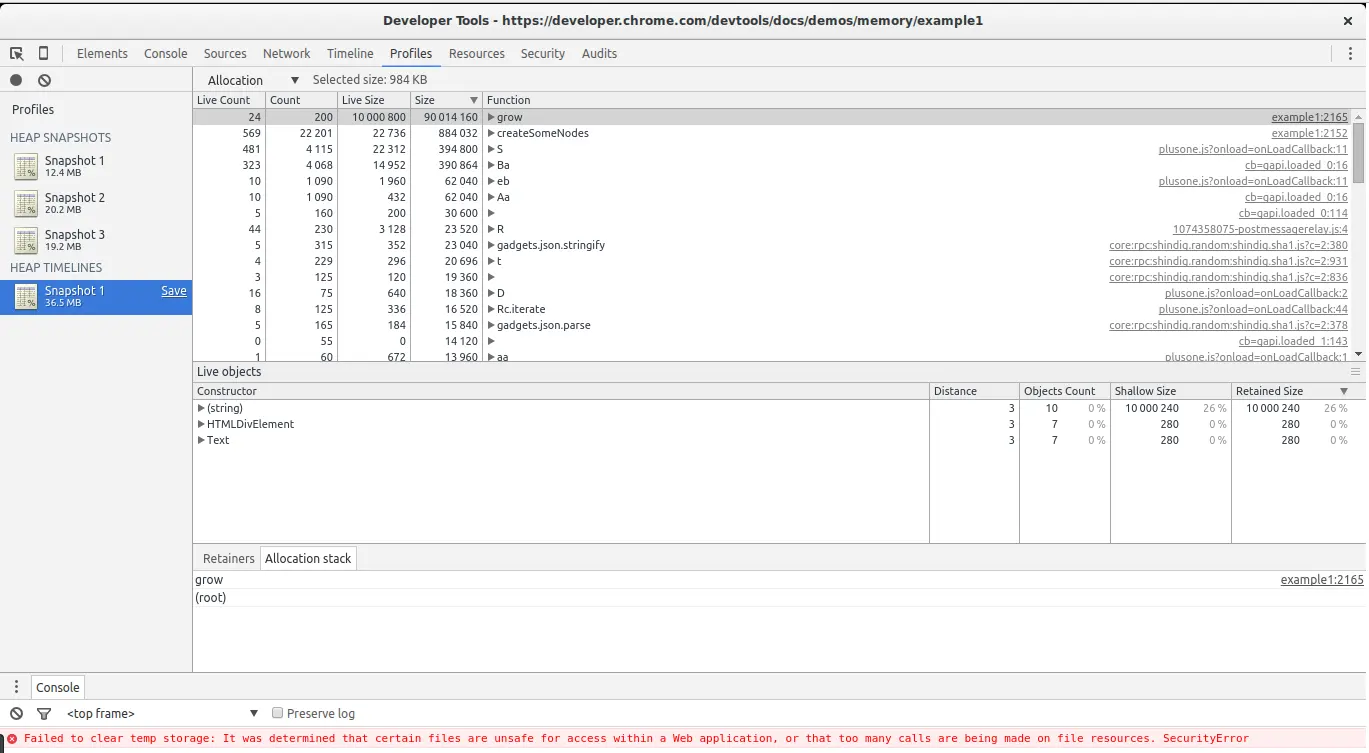Open the Allocation view dropdown
The height and width of the screenshot is (753, 1369).
point(252,80)
